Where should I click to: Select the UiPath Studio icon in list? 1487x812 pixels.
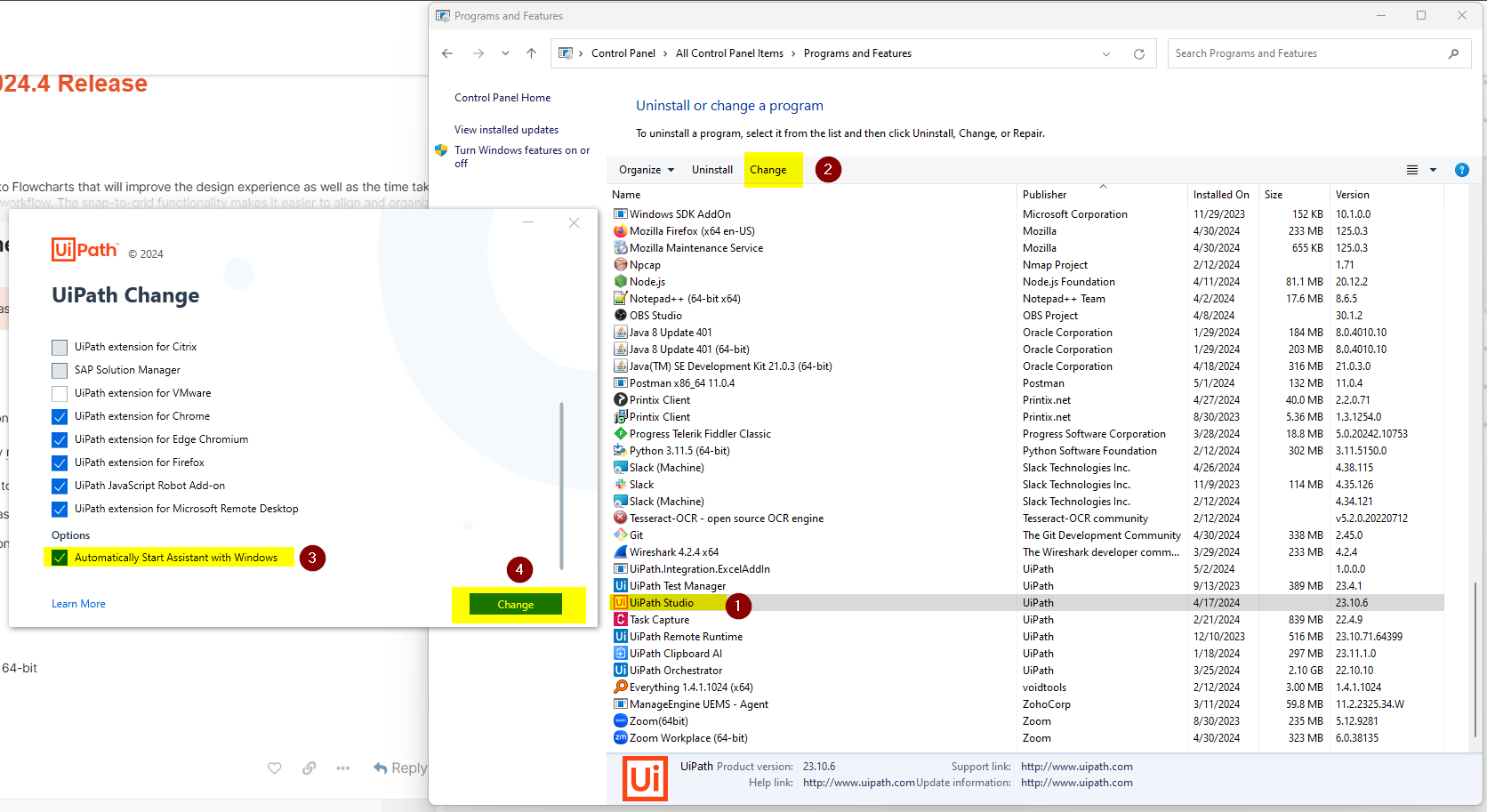point(620,603)
